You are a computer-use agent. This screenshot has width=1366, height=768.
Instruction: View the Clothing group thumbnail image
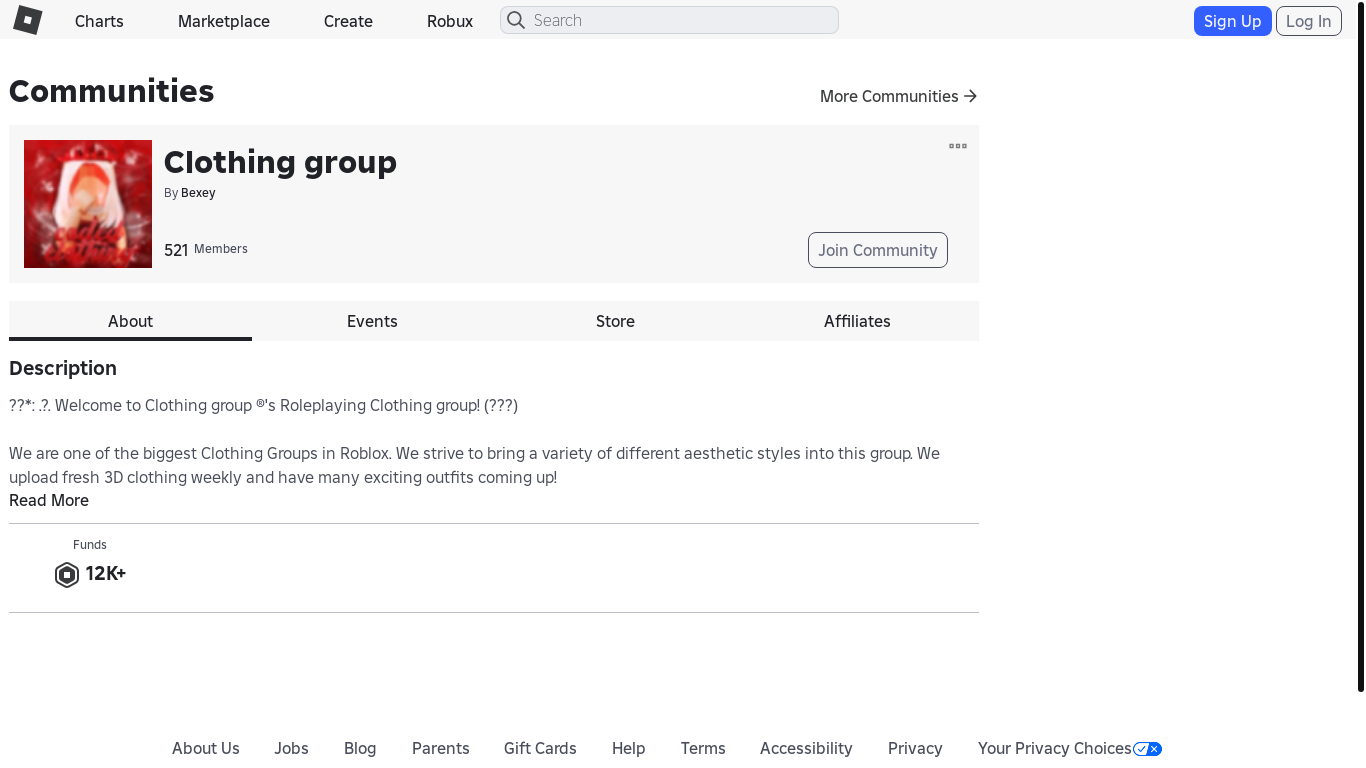pos(88,204)
